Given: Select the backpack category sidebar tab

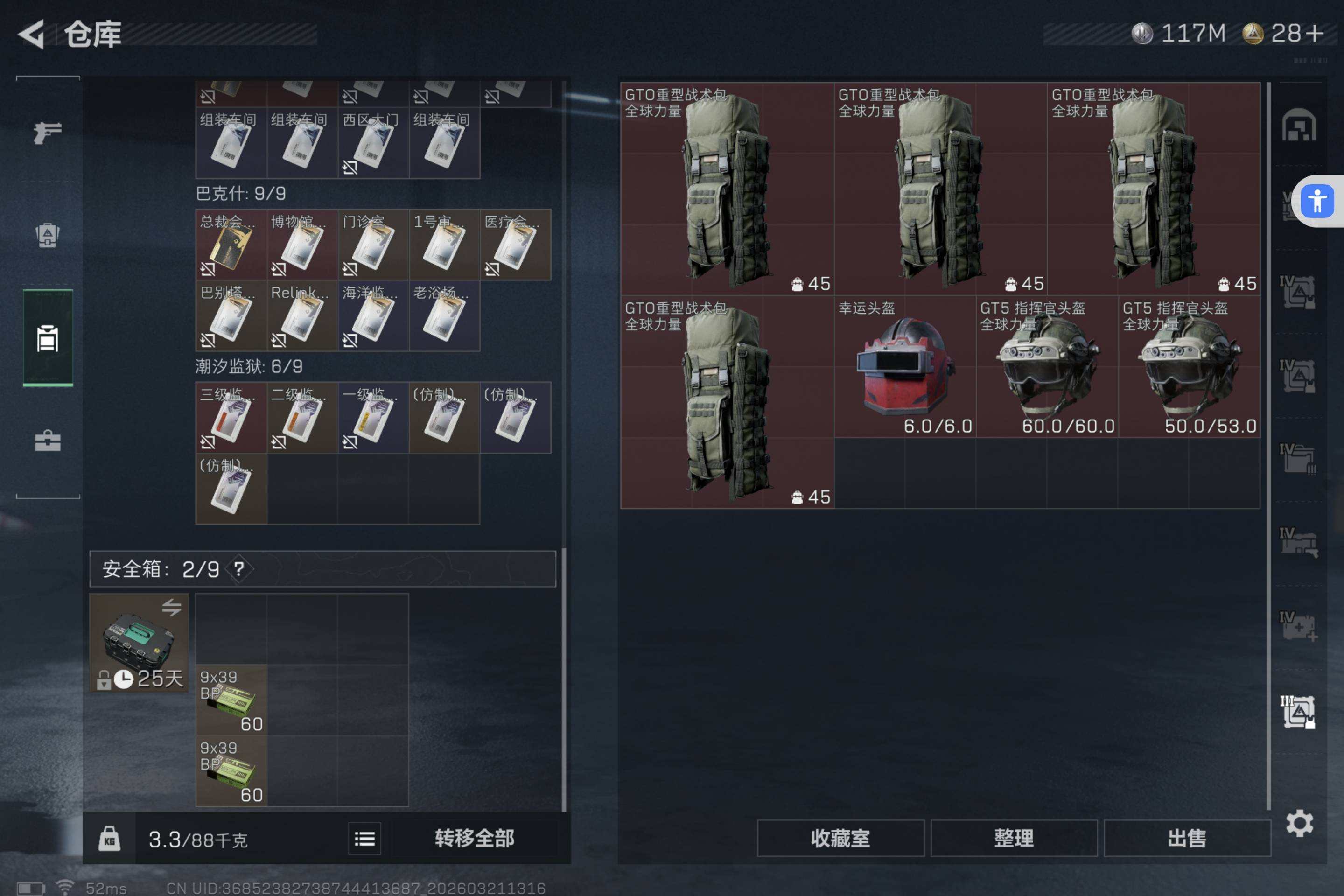Looking at the screenshot, I should tap(48, 338).
